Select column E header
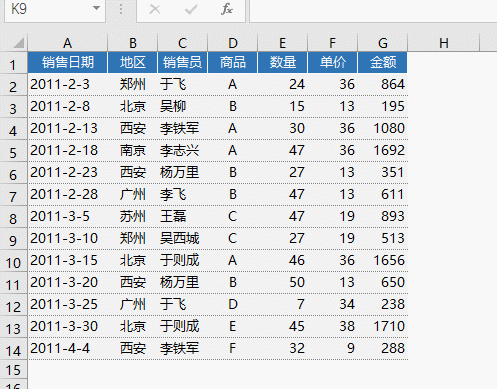 point(282,43)
